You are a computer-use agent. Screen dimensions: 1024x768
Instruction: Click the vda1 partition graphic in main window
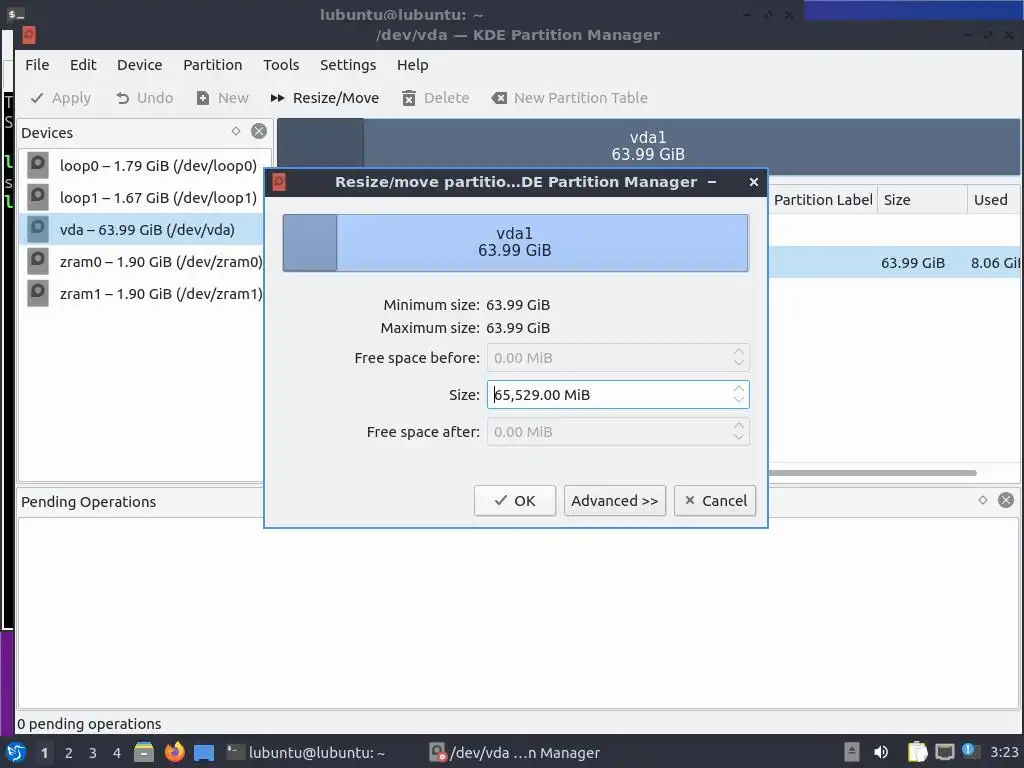pyautogui.click(x=648, y=145)
